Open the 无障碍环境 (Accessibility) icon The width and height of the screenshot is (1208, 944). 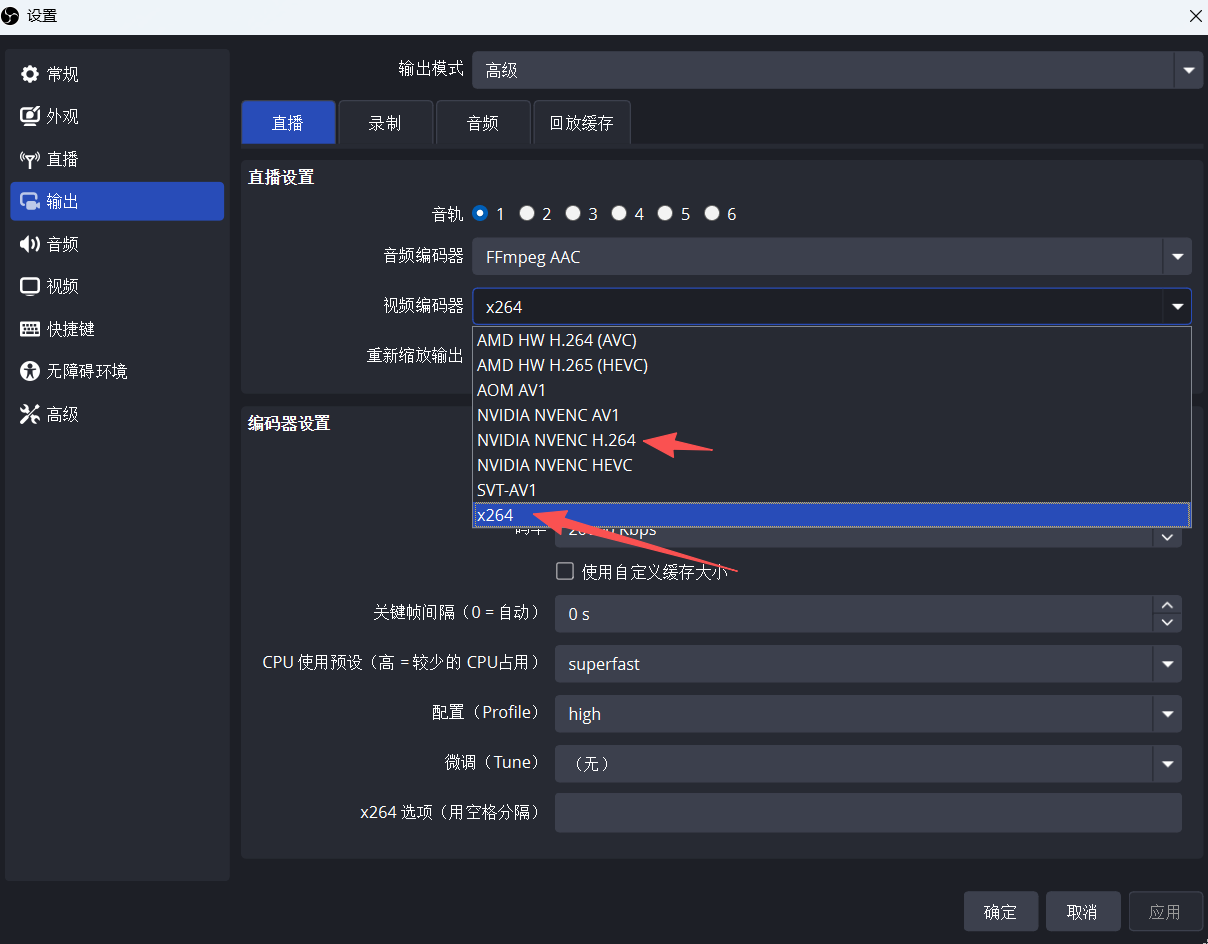pyautogui.click(x=29, y=372)
